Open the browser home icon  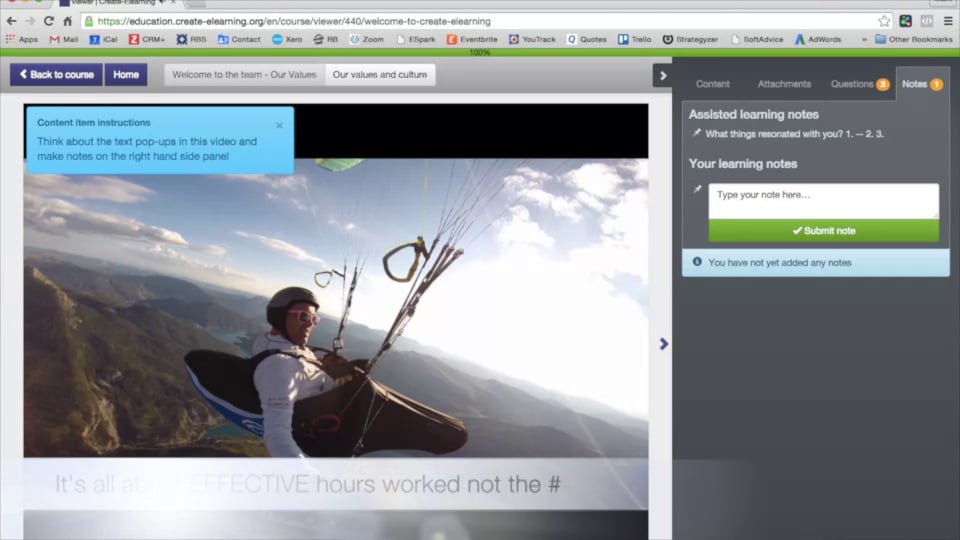(x=68, y=21)
